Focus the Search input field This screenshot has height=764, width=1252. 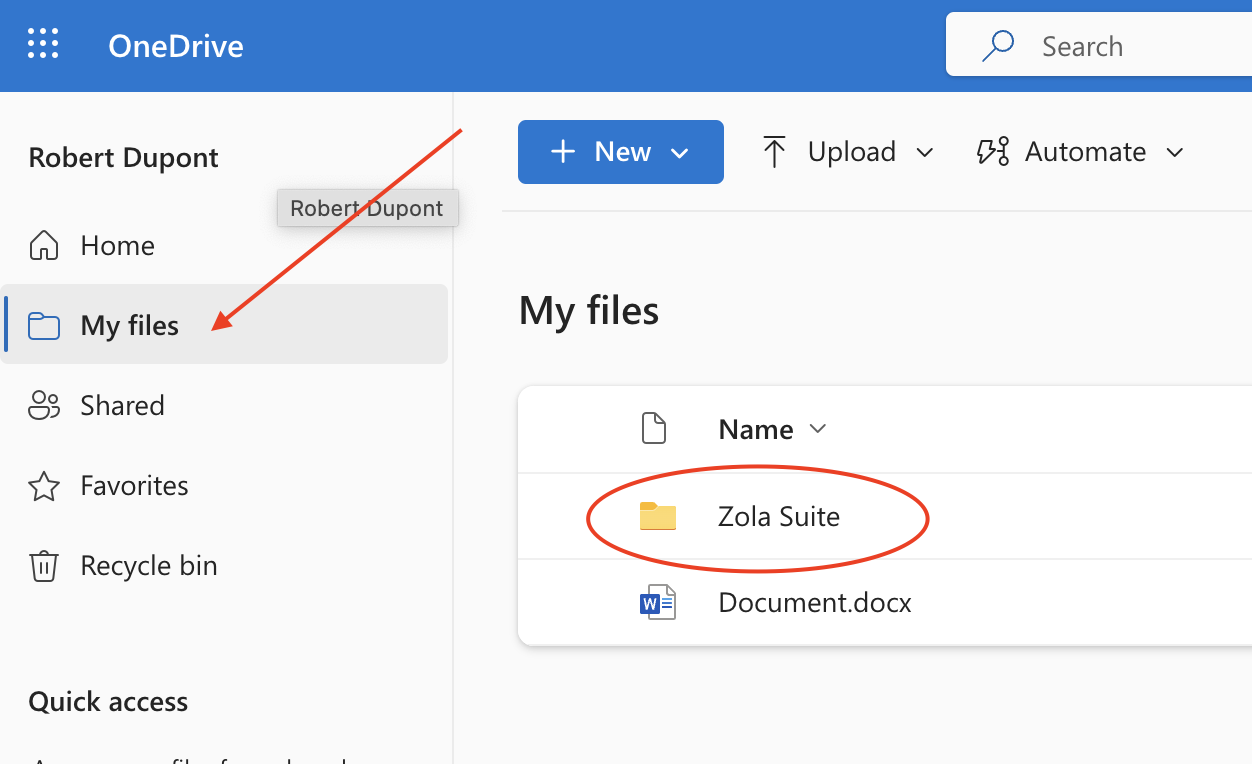point(1099,44)
